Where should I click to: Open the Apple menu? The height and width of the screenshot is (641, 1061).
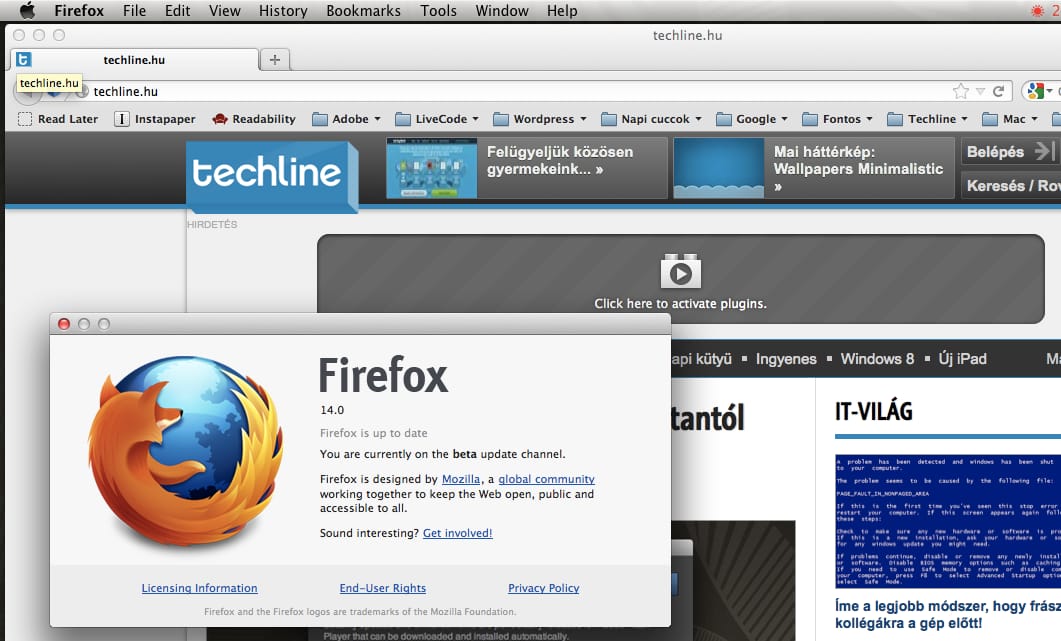[x=27, y=10]
